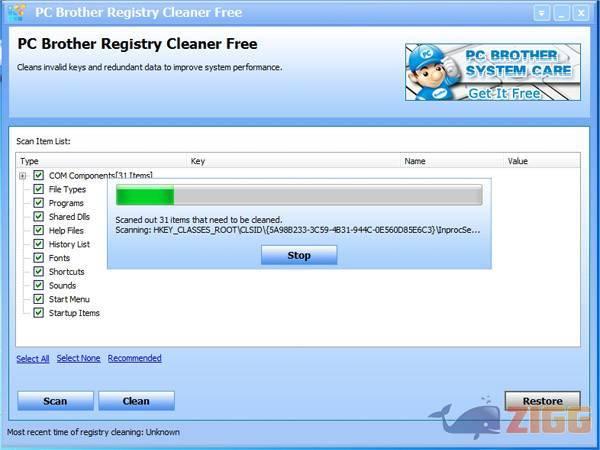The image size is (600, 450).
Task: Click the Name column header
Action: pos(453,161)
